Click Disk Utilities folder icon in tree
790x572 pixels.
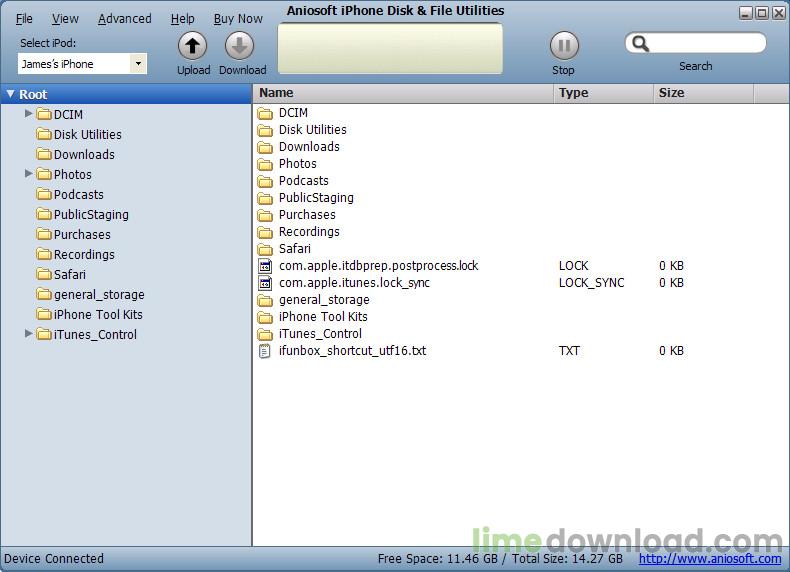(44, 135)
